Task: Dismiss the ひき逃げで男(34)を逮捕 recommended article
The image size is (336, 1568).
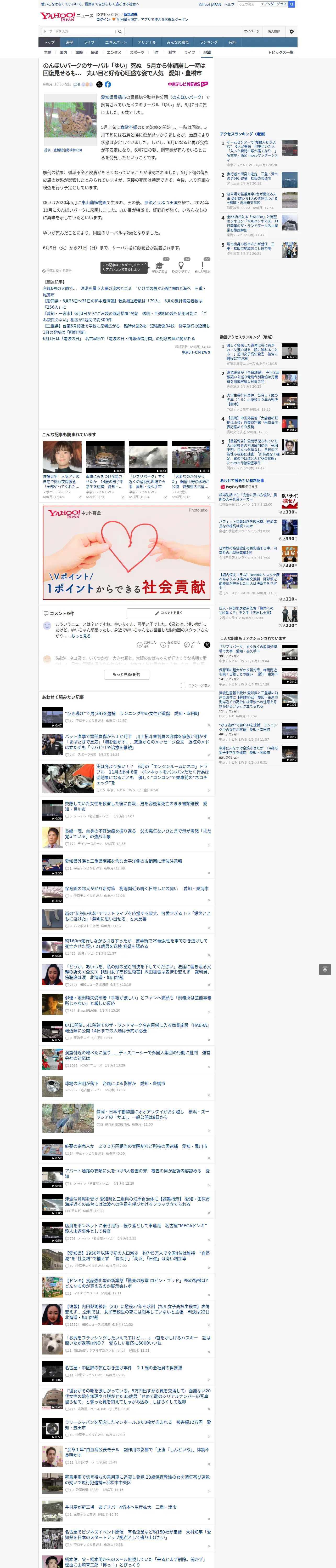Action: pos(209,725)
